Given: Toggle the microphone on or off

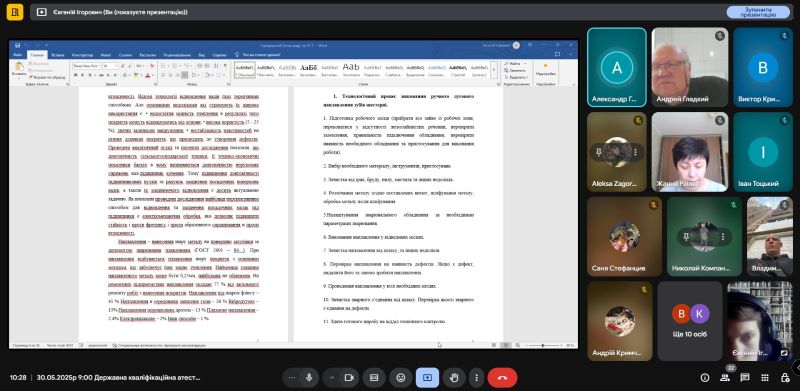Looking at the screenshot, I should [309, 378].
